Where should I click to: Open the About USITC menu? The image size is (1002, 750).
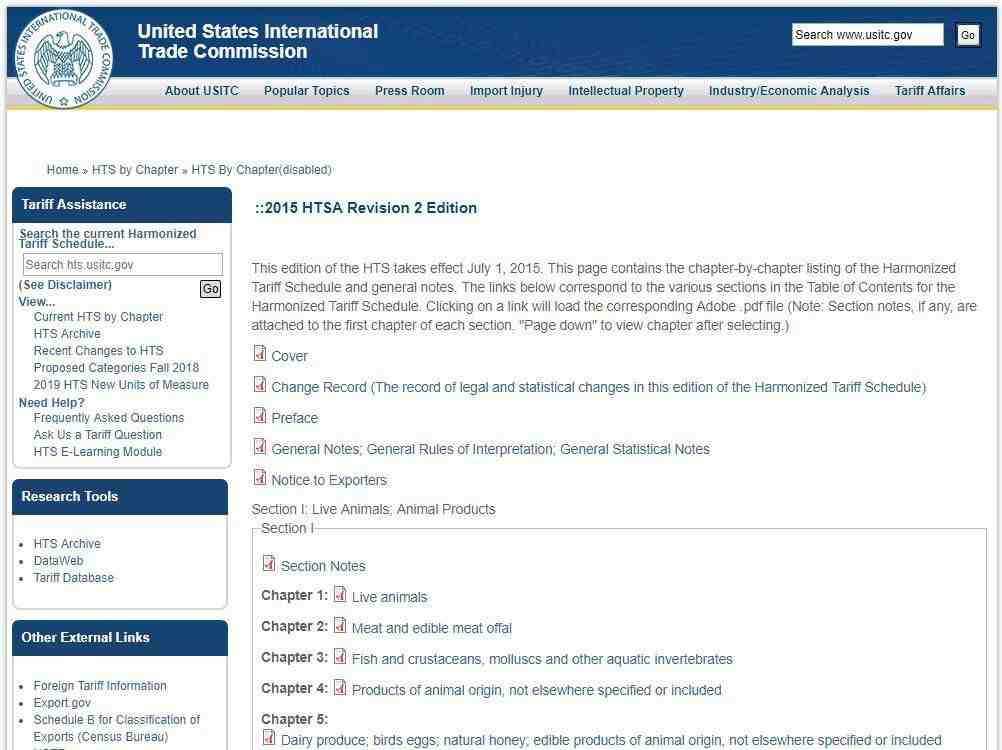[x=201, y=91]
